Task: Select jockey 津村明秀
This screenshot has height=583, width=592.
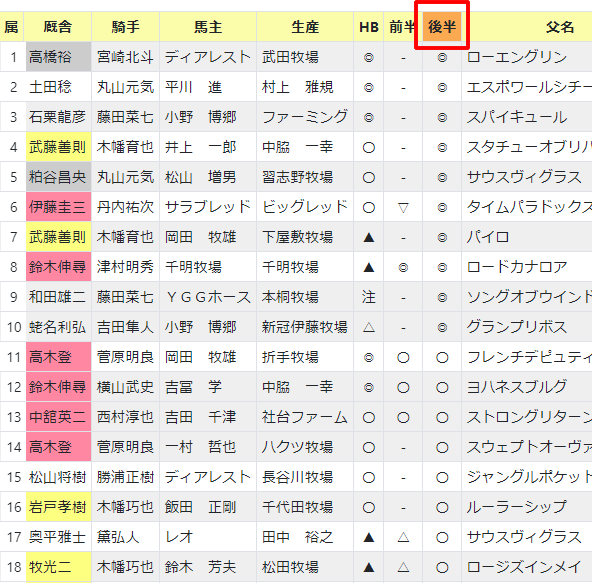Action: [125, 267]
